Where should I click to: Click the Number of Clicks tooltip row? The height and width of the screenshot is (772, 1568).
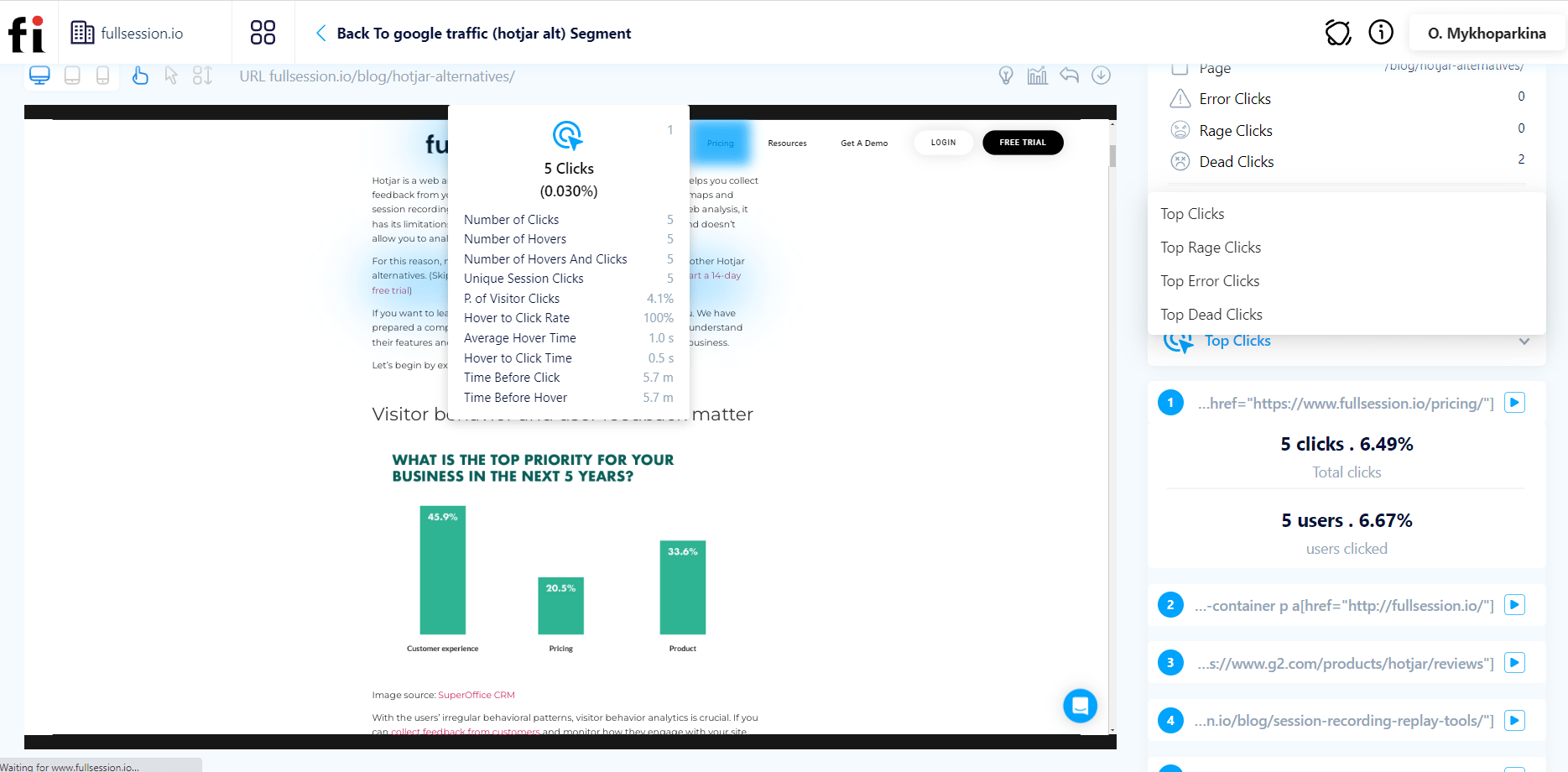pos(568,220)
